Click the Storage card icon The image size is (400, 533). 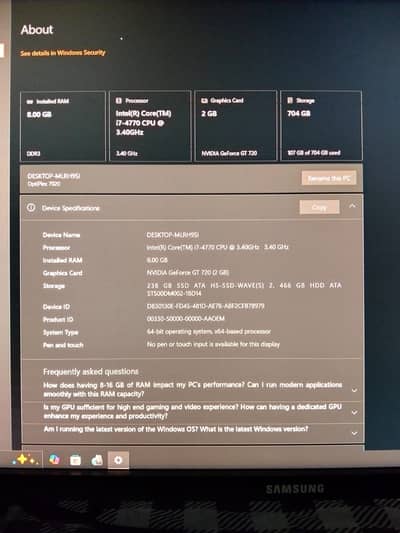[290, 100]
